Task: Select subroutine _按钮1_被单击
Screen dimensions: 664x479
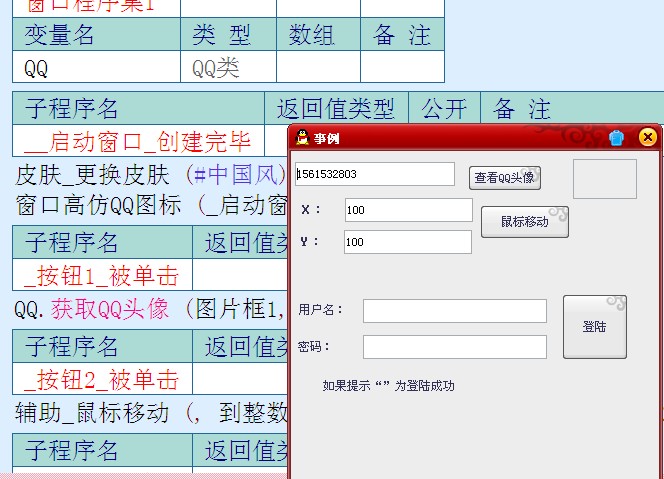Action: [x=102, y=275]
